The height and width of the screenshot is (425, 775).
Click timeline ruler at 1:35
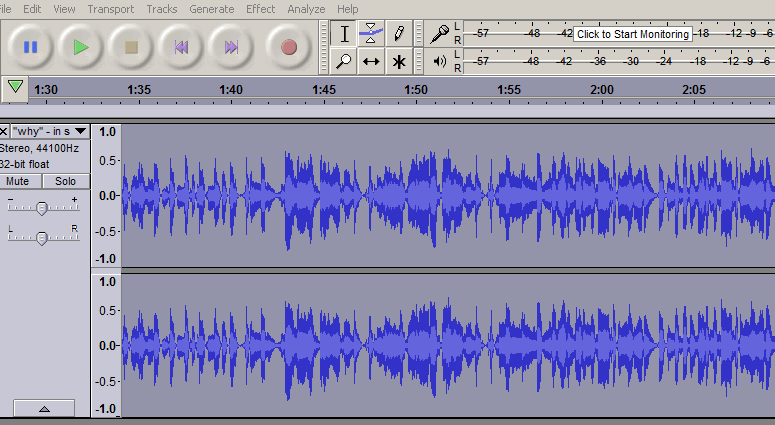139,90
